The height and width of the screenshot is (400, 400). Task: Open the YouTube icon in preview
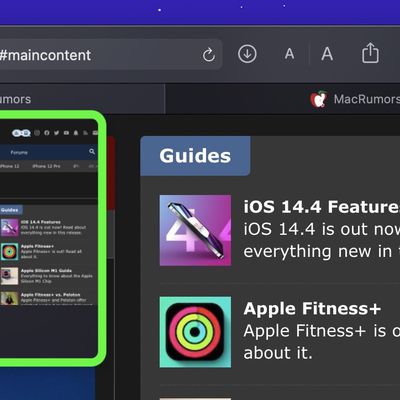click(x=66, y=133)
